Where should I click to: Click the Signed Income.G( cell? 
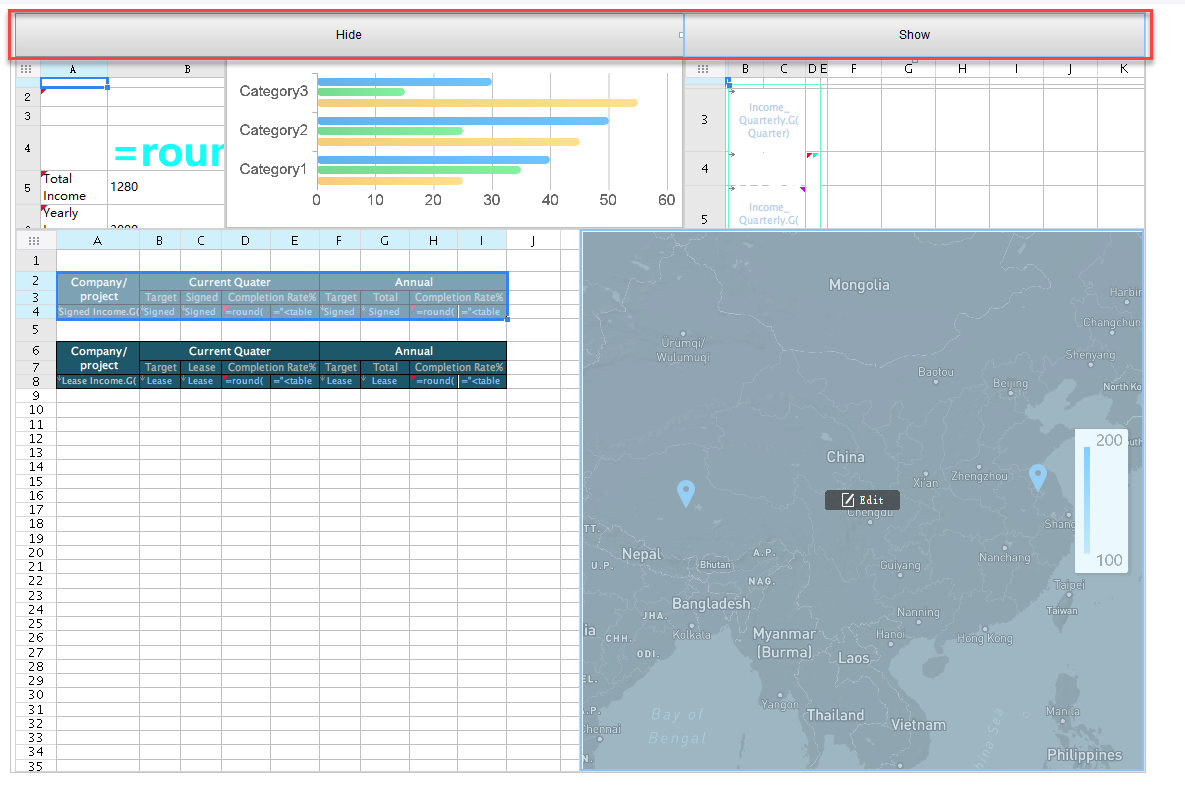(x=98, y=312)
